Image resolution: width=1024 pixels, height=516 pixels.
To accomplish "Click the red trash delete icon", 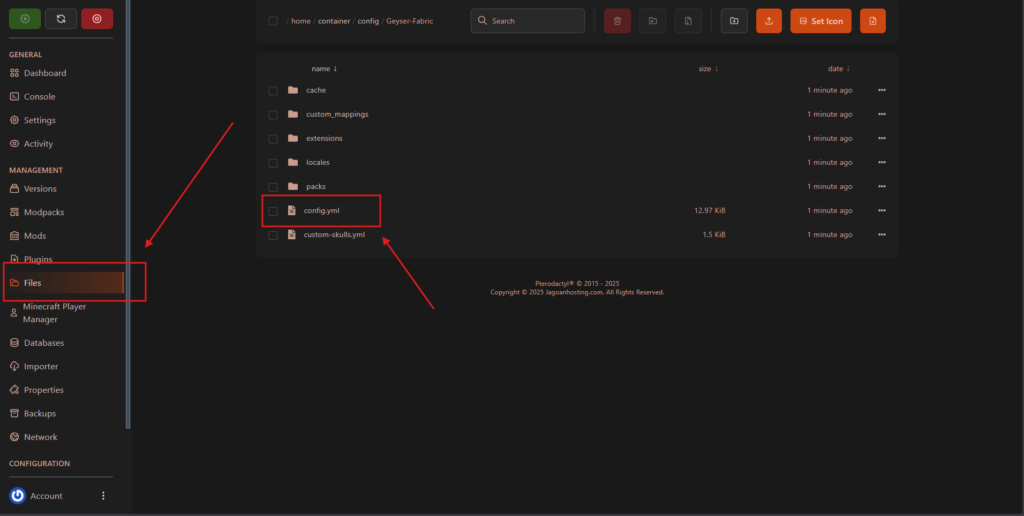I will pyautogui.click(x=617, y=21).
